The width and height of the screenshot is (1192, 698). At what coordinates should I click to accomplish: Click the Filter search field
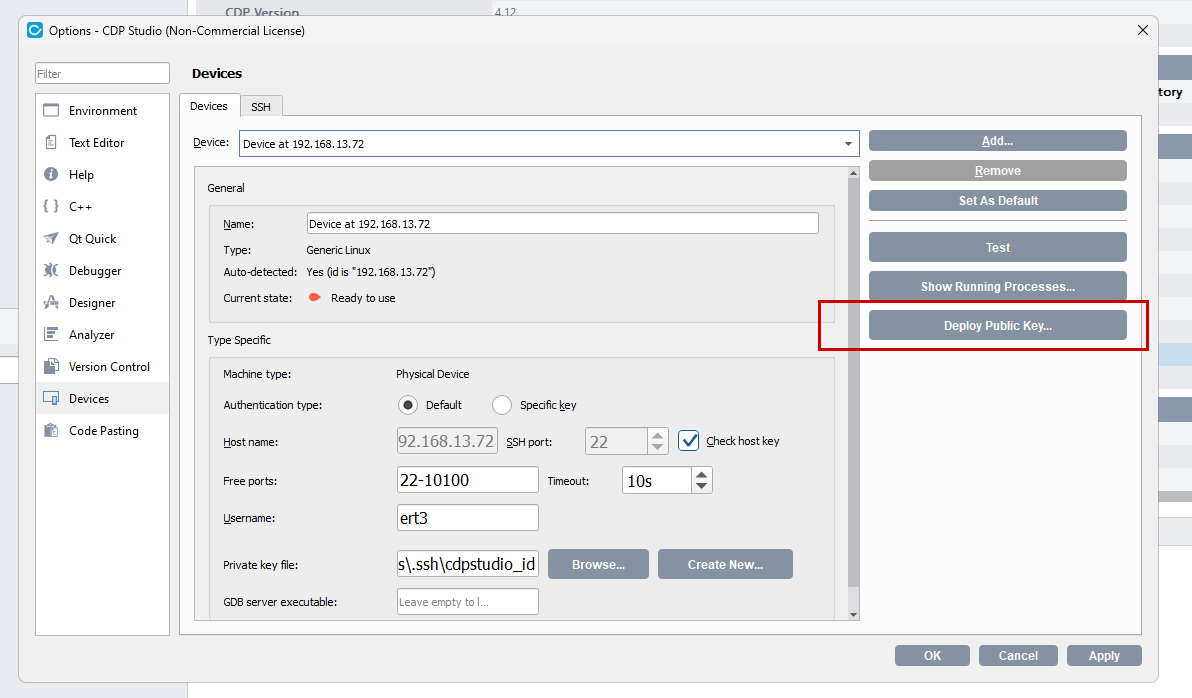(x=102, y=73)
